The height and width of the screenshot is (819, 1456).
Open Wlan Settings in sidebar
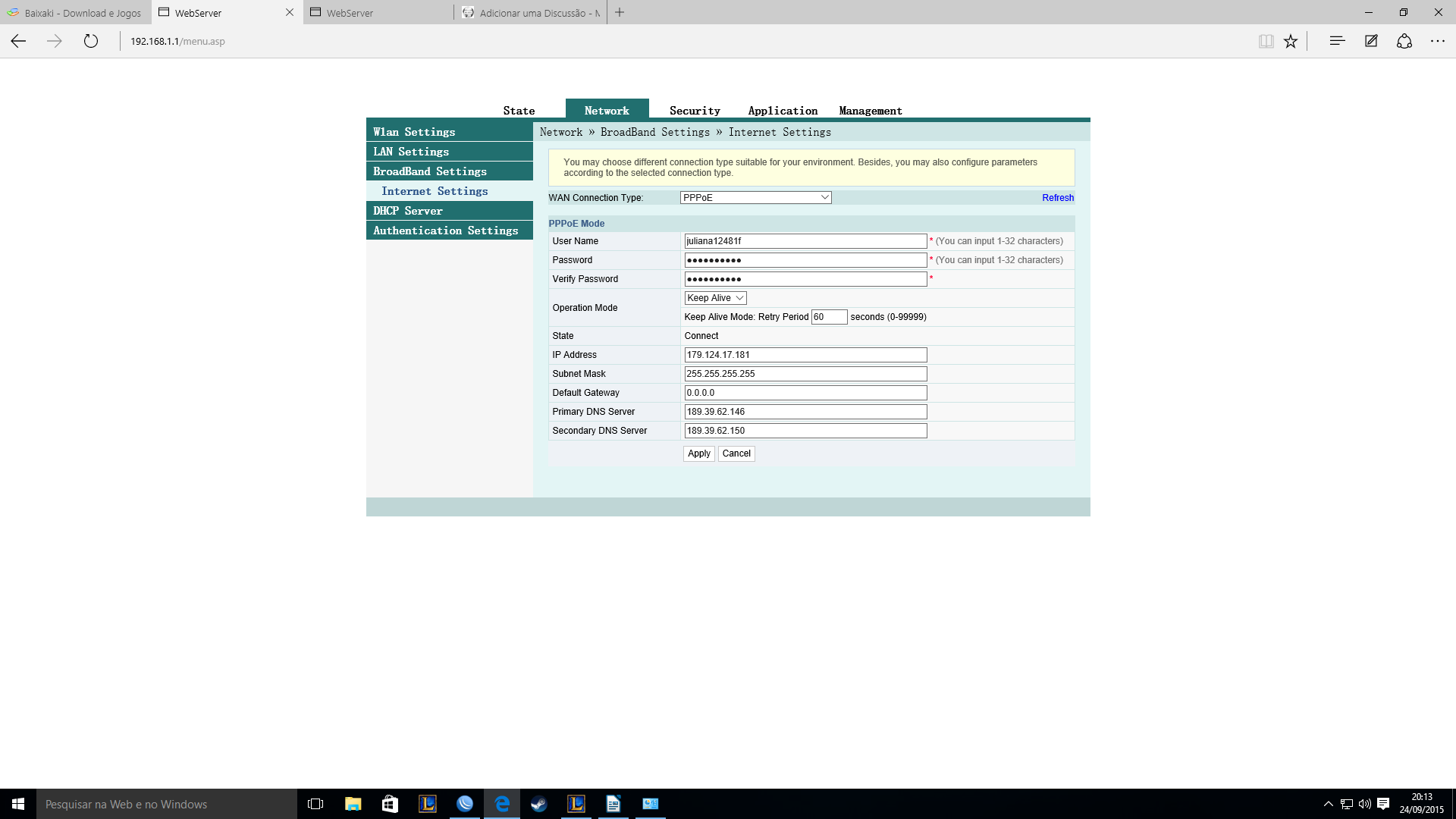point(414,132)
